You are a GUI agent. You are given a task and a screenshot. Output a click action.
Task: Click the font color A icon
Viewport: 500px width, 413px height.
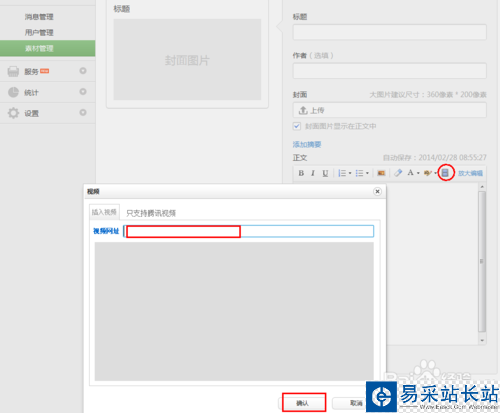[x=410, y=173]
